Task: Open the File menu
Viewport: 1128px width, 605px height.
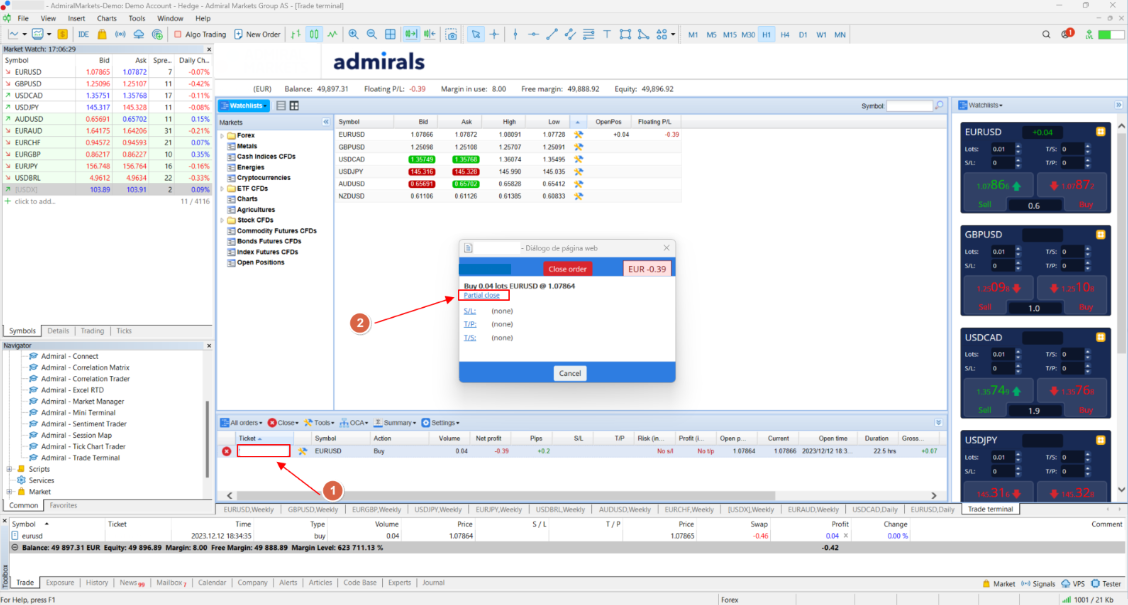Action: click(x=23, y=18)
